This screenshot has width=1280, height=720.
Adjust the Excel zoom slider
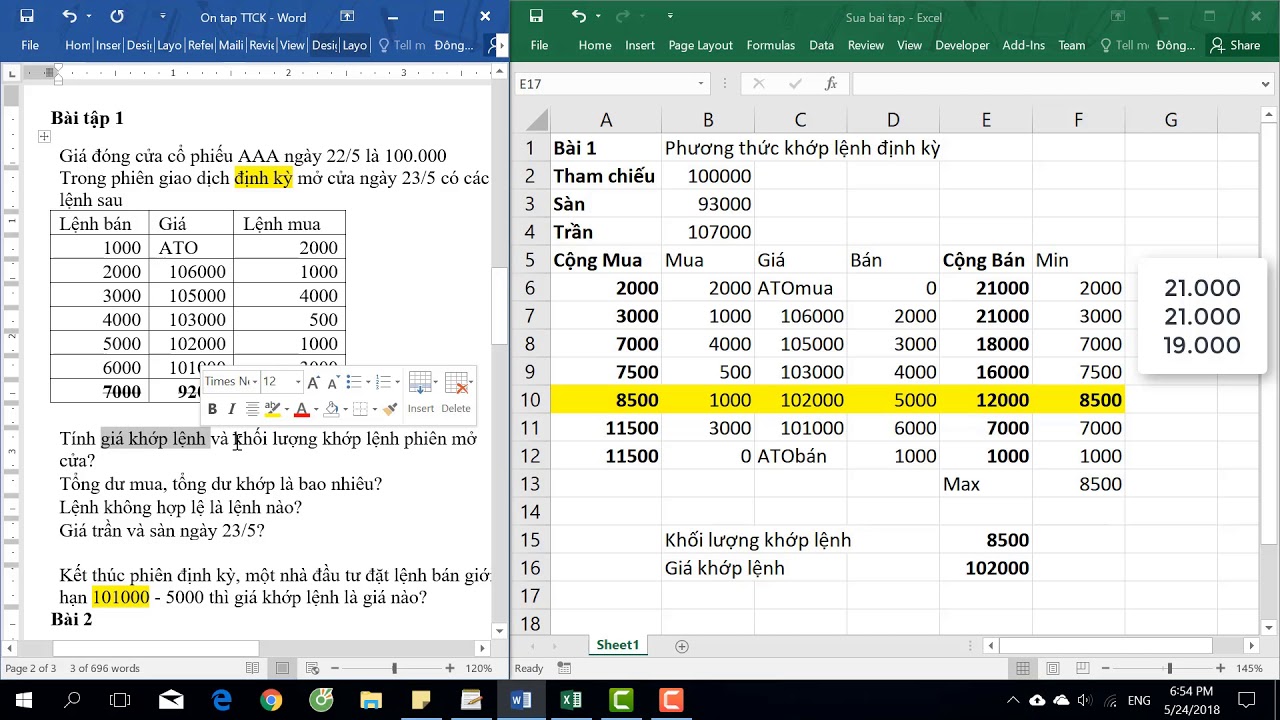(x=1169, y=668)
